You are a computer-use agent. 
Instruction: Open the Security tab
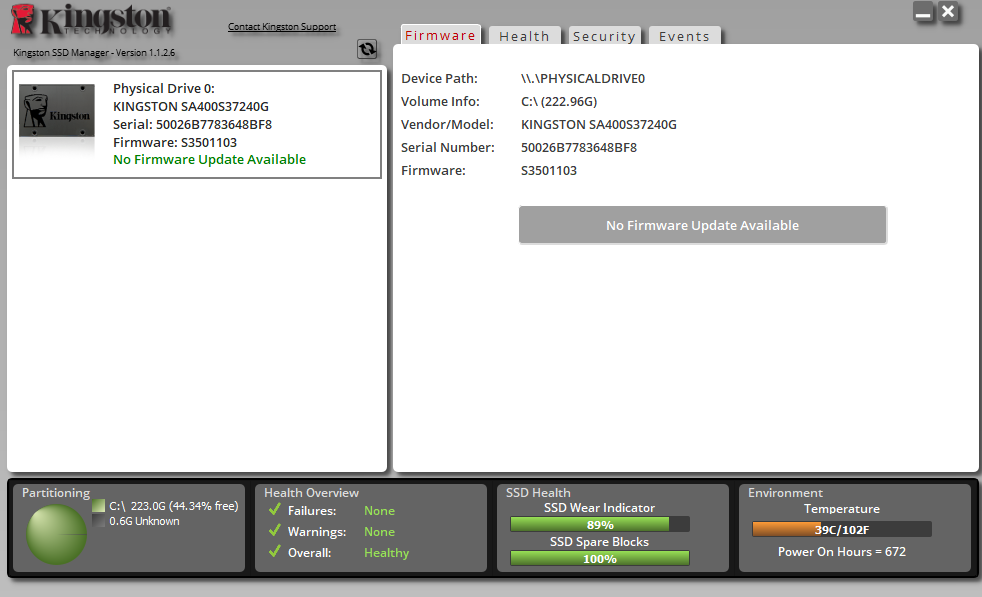604,36
